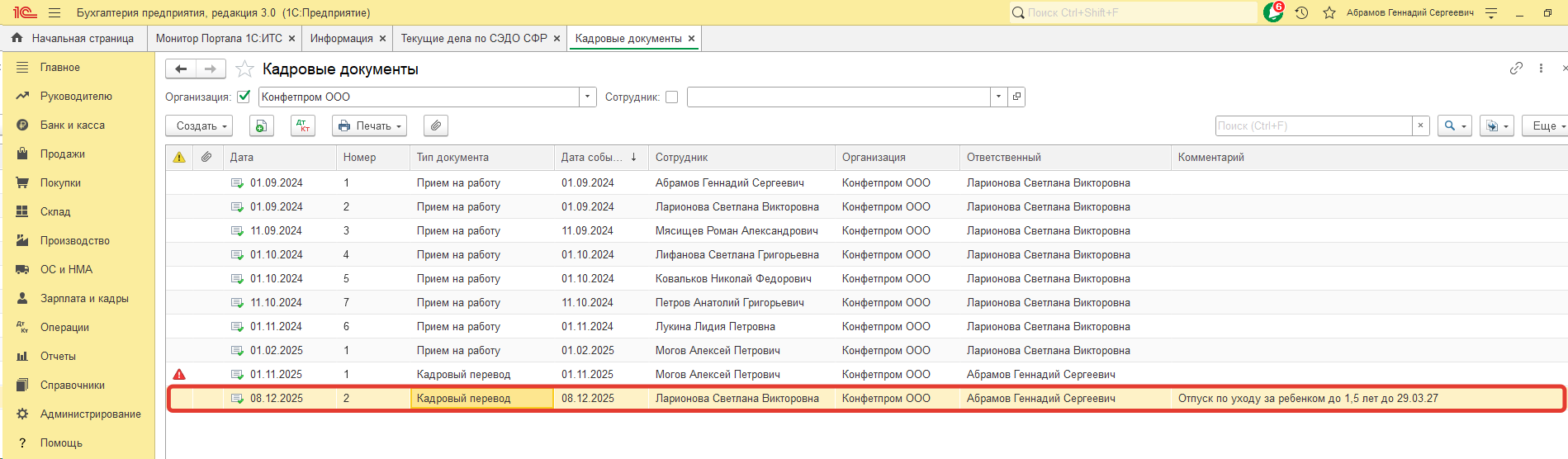The height and width of the screenshot is (459, 1568).
Task: Click the notifications bell icon
Action: [1272, 12]
